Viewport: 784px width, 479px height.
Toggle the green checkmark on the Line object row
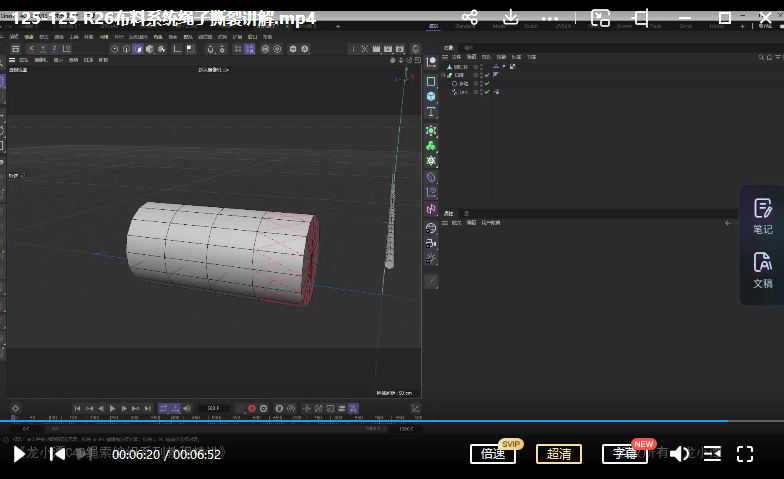[486, 92]
